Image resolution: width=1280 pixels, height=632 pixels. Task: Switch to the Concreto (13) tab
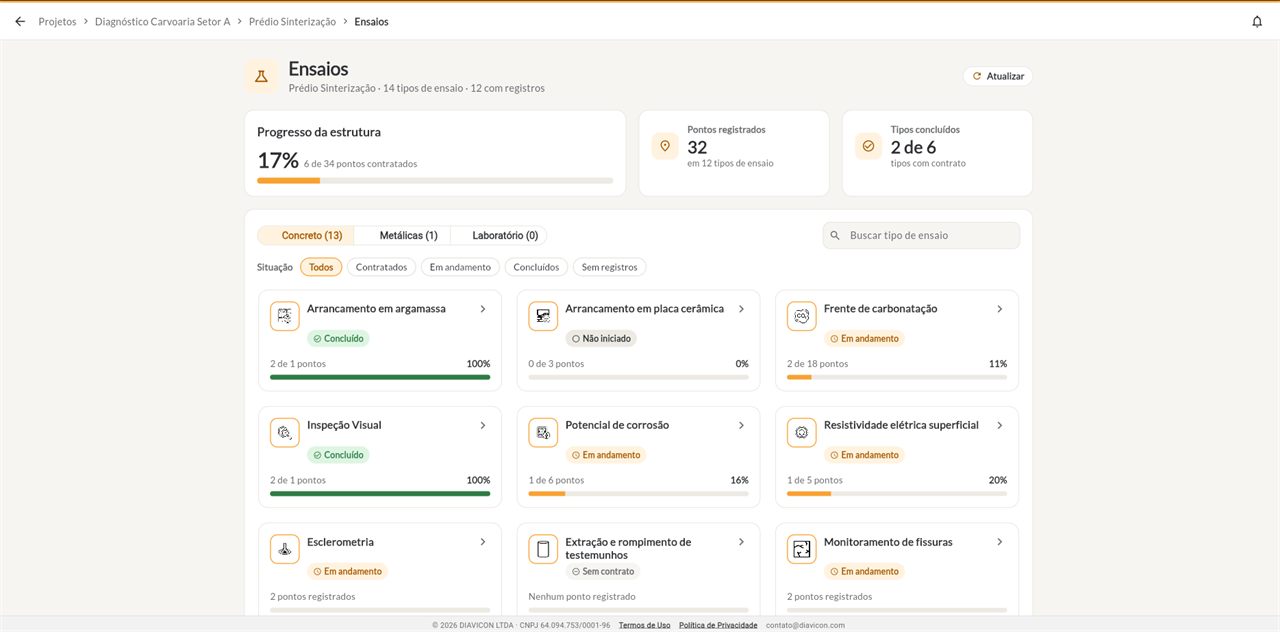(306, 236)
